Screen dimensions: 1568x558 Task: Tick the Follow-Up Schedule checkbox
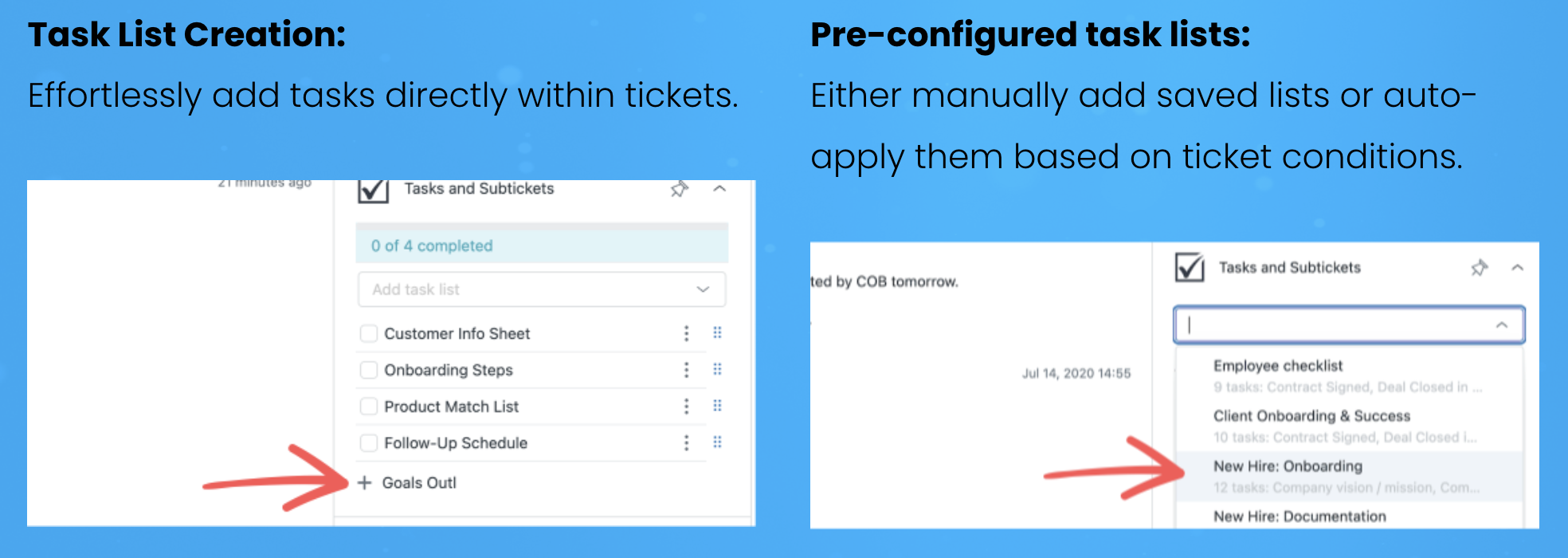pyautogui.click(x=368, y=442)
